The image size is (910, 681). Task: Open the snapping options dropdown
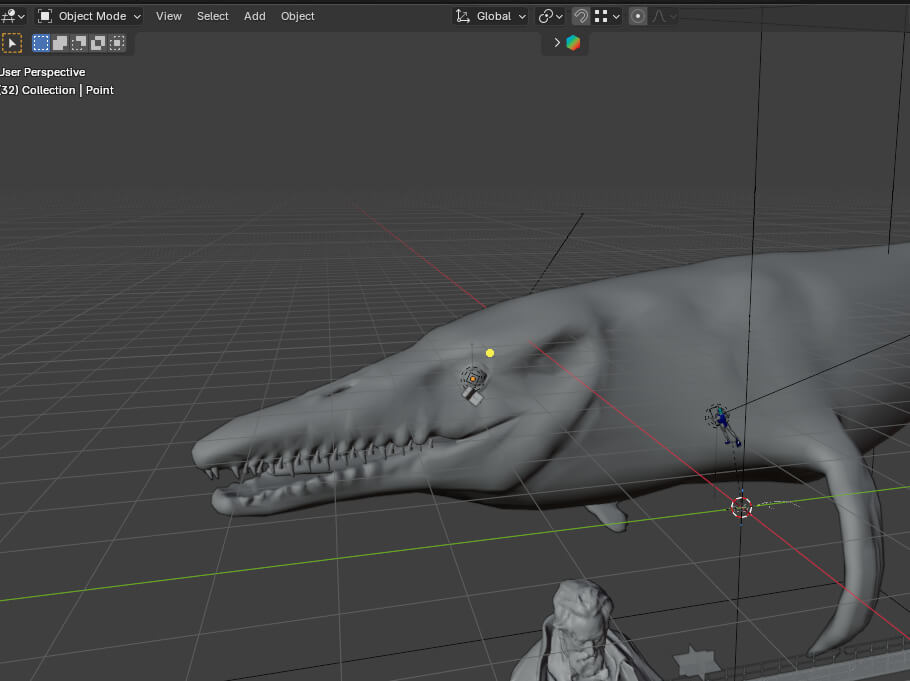(607, 16)
